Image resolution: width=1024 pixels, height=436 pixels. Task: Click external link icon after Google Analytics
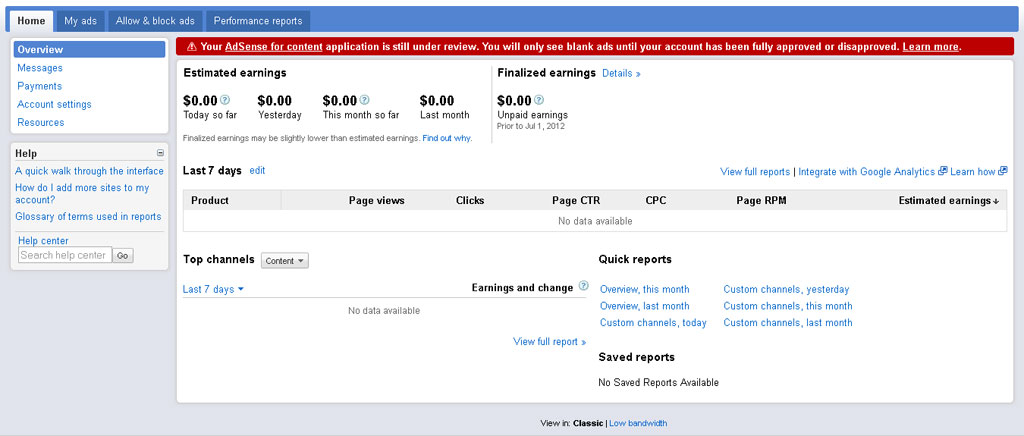click(942, 171)
